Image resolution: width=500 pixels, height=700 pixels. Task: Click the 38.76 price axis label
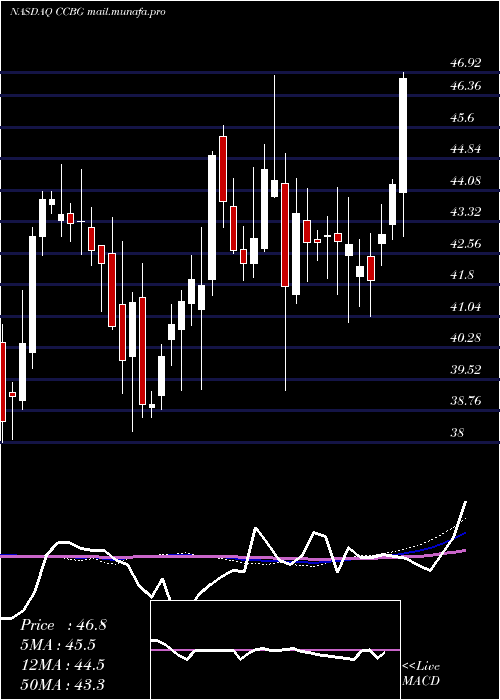466,401
